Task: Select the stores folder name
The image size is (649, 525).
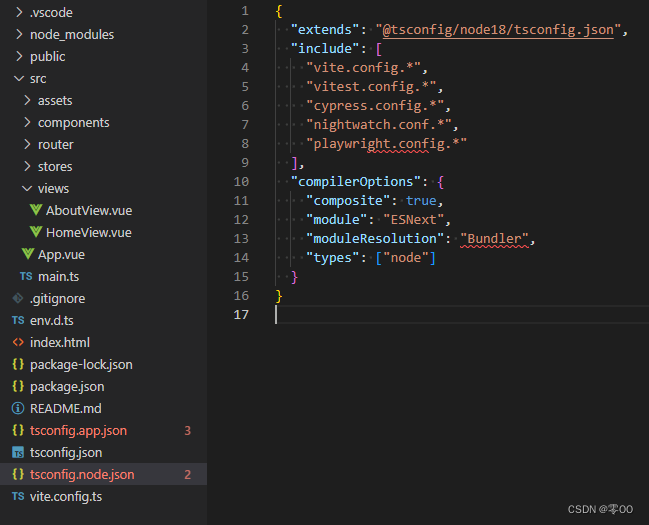Action: (55, 166)
